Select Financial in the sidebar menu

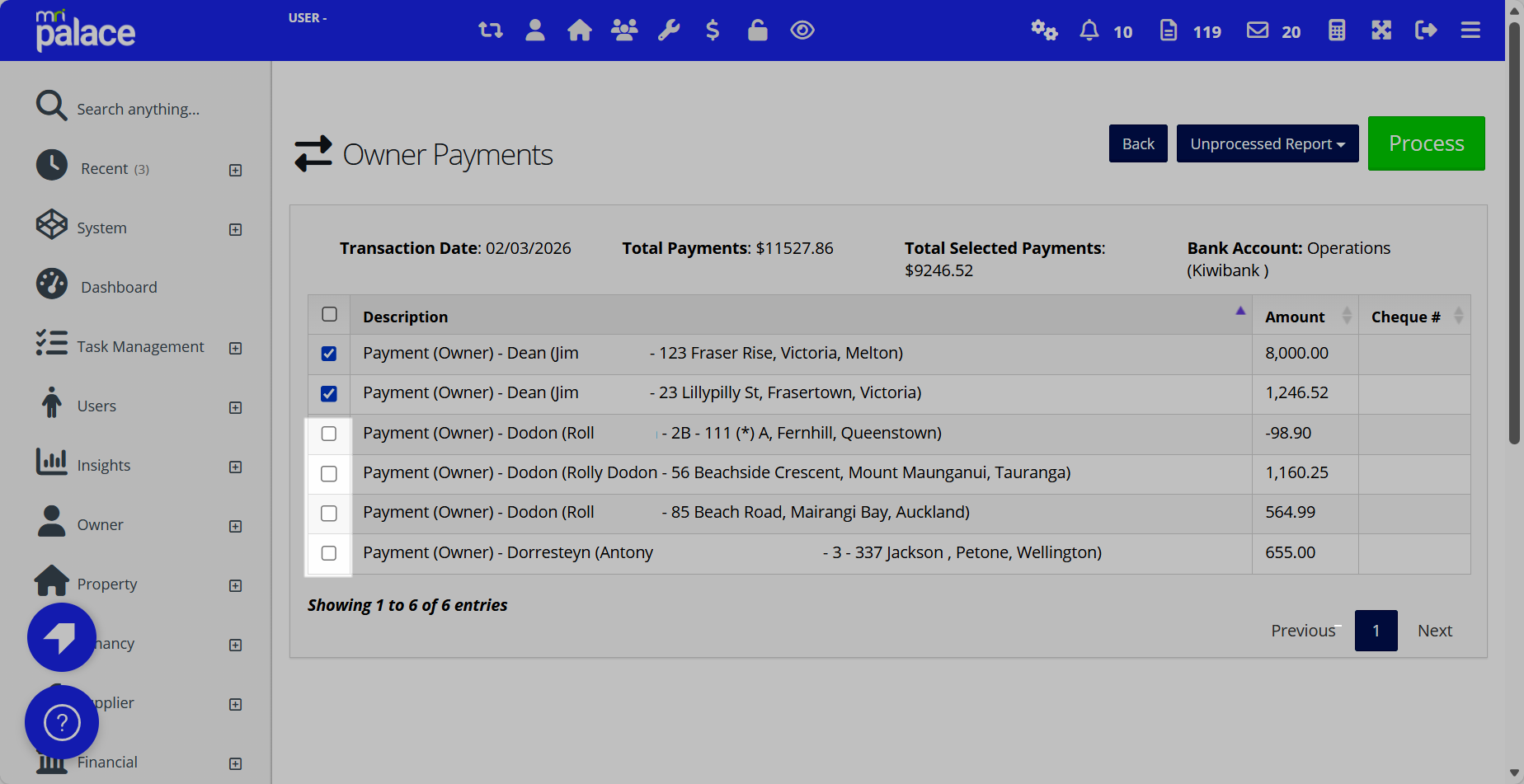107,762
